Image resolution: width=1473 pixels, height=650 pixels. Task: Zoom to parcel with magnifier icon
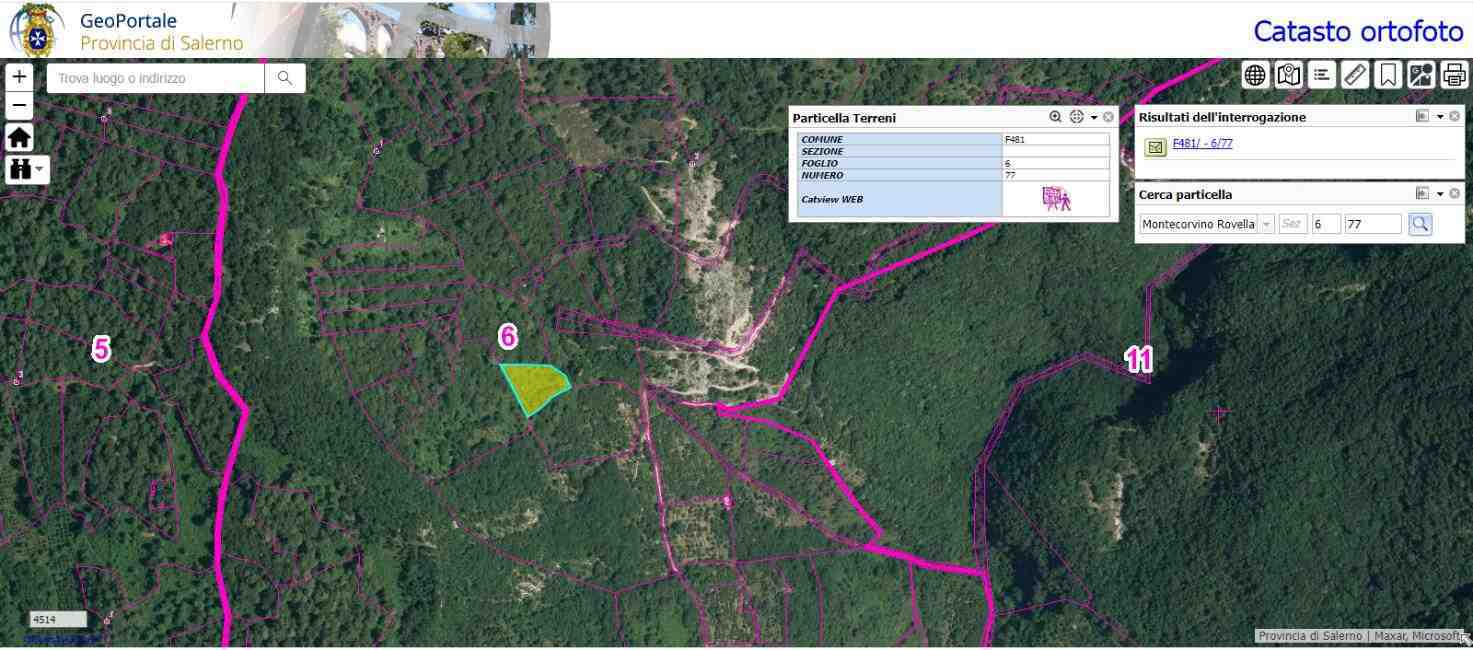tap(1055, 117)
